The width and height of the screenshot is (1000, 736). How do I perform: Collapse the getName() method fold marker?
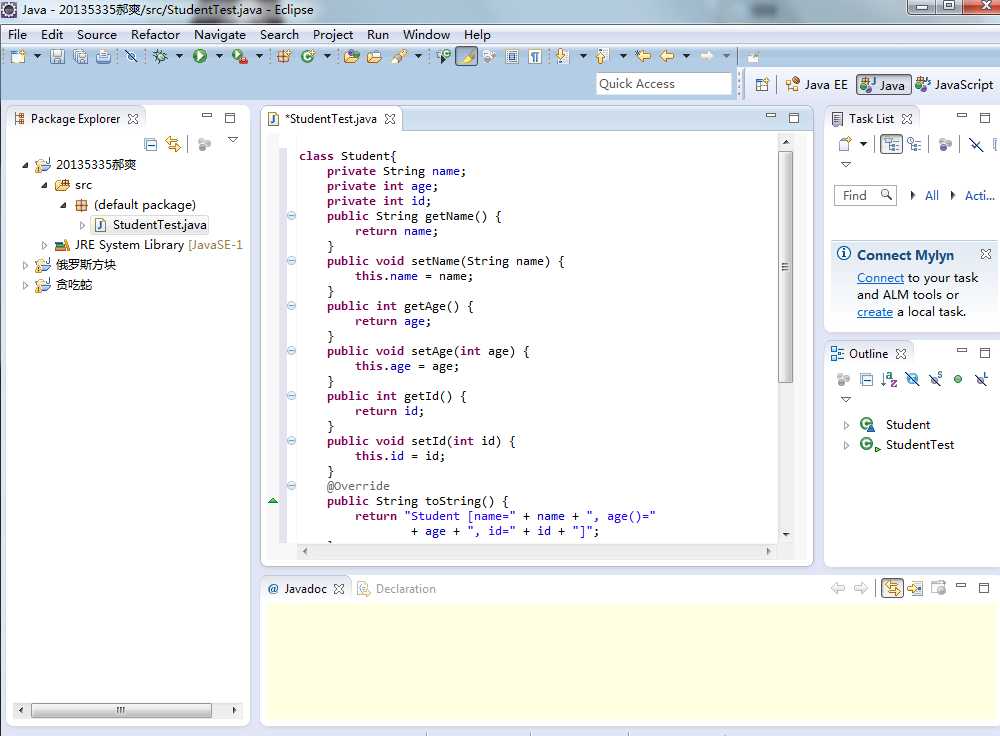tap(291, 216)
